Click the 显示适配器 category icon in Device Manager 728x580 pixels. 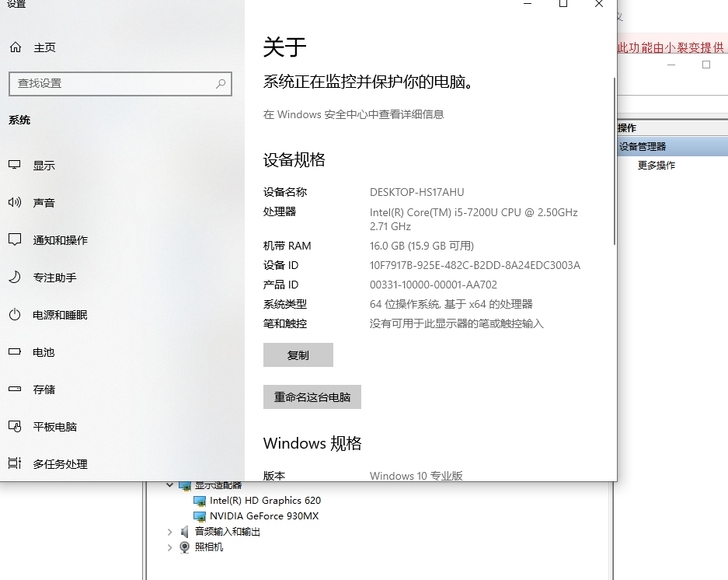pyautogui.click(x=185, y=486)
